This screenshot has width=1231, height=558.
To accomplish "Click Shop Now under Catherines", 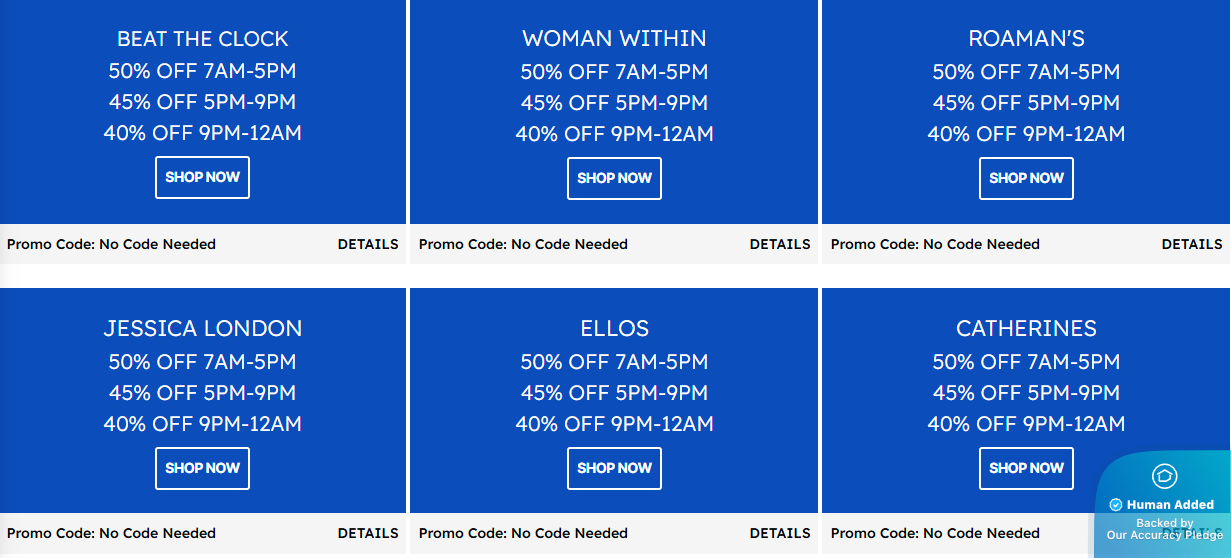I will 1026,468.
